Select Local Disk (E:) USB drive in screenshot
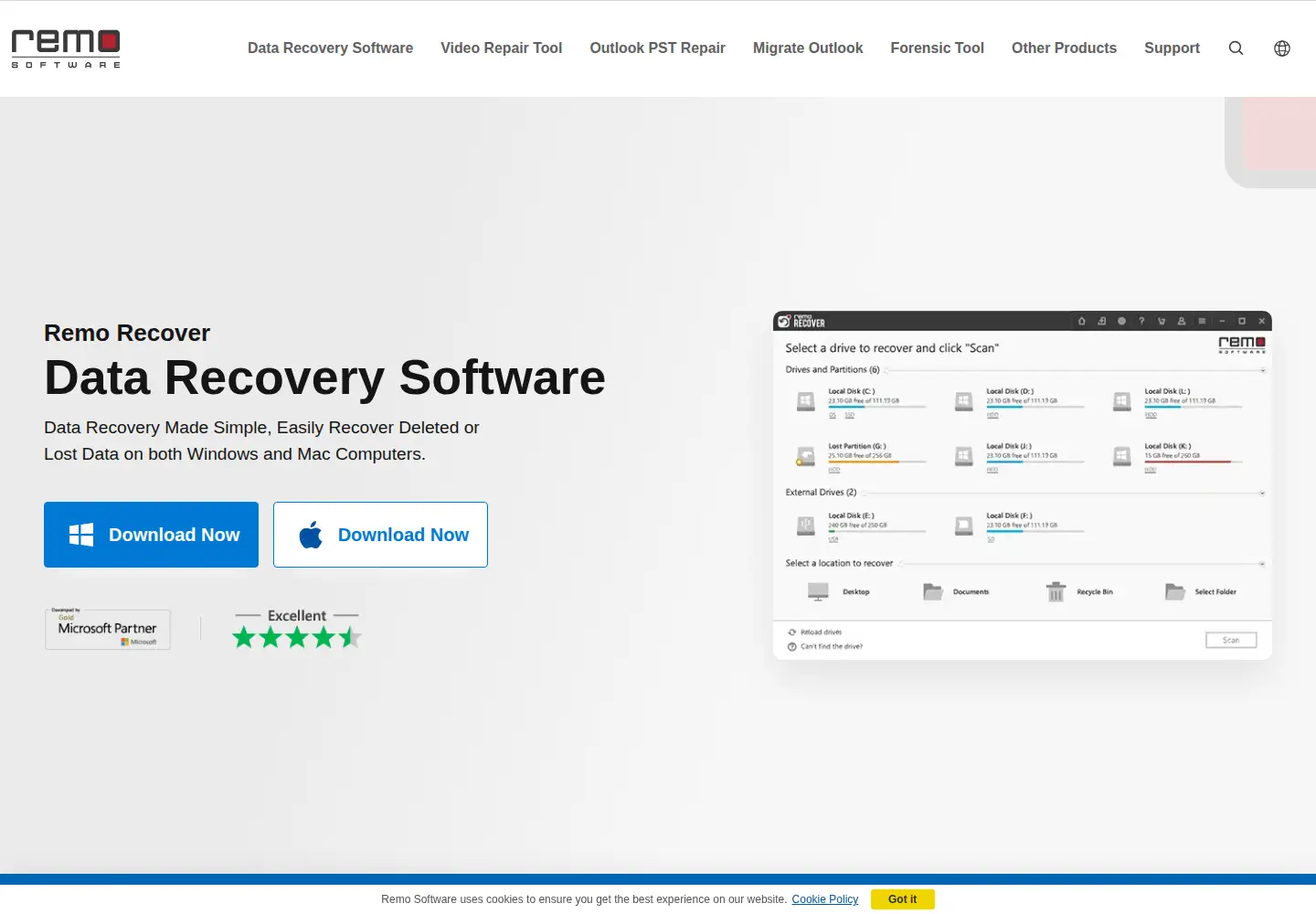Screen dimensions: 1316x914 point(862,526)
